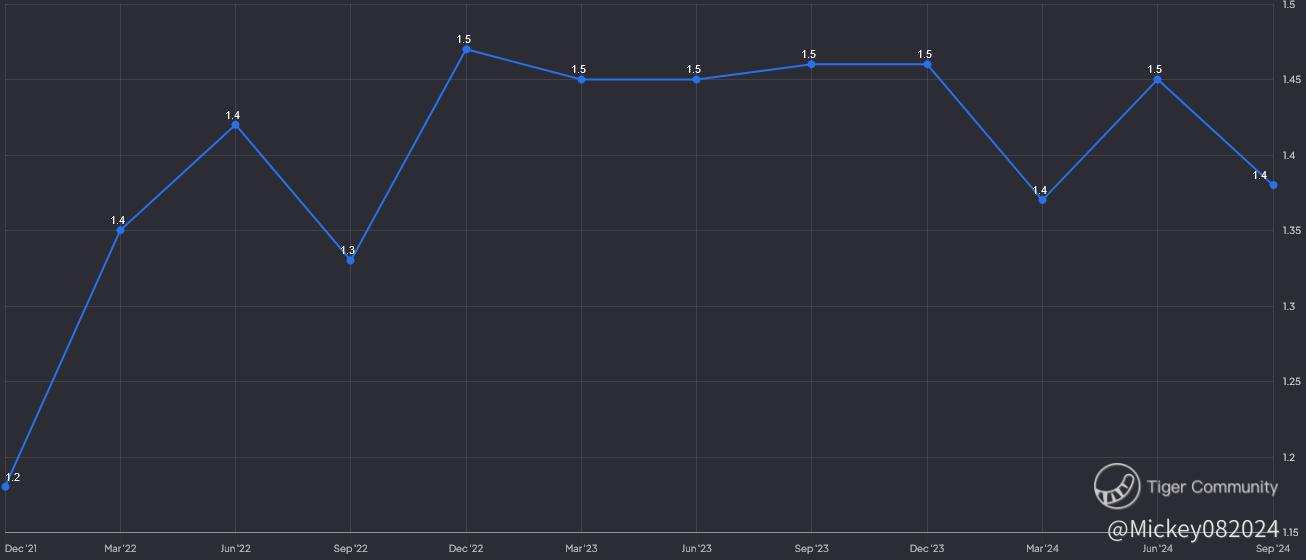Select the Dec '23 data point
The width and height of the screenshot is (1306, 560).
click(x=927, y=64)
